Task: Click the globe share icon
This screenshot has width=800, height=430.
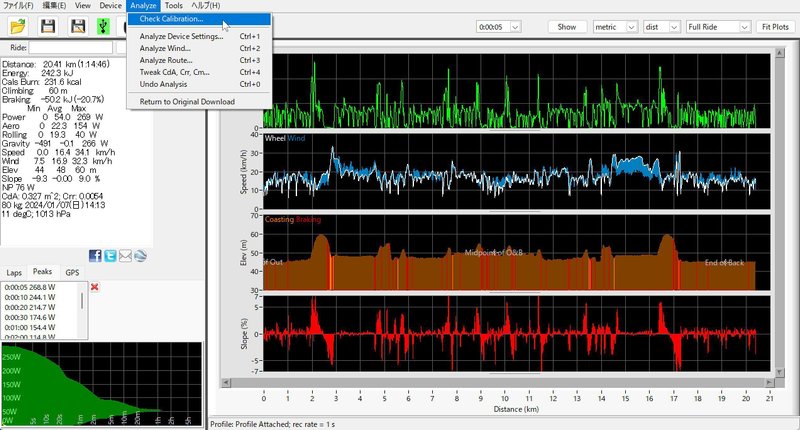Action: [x=140, y=256]
